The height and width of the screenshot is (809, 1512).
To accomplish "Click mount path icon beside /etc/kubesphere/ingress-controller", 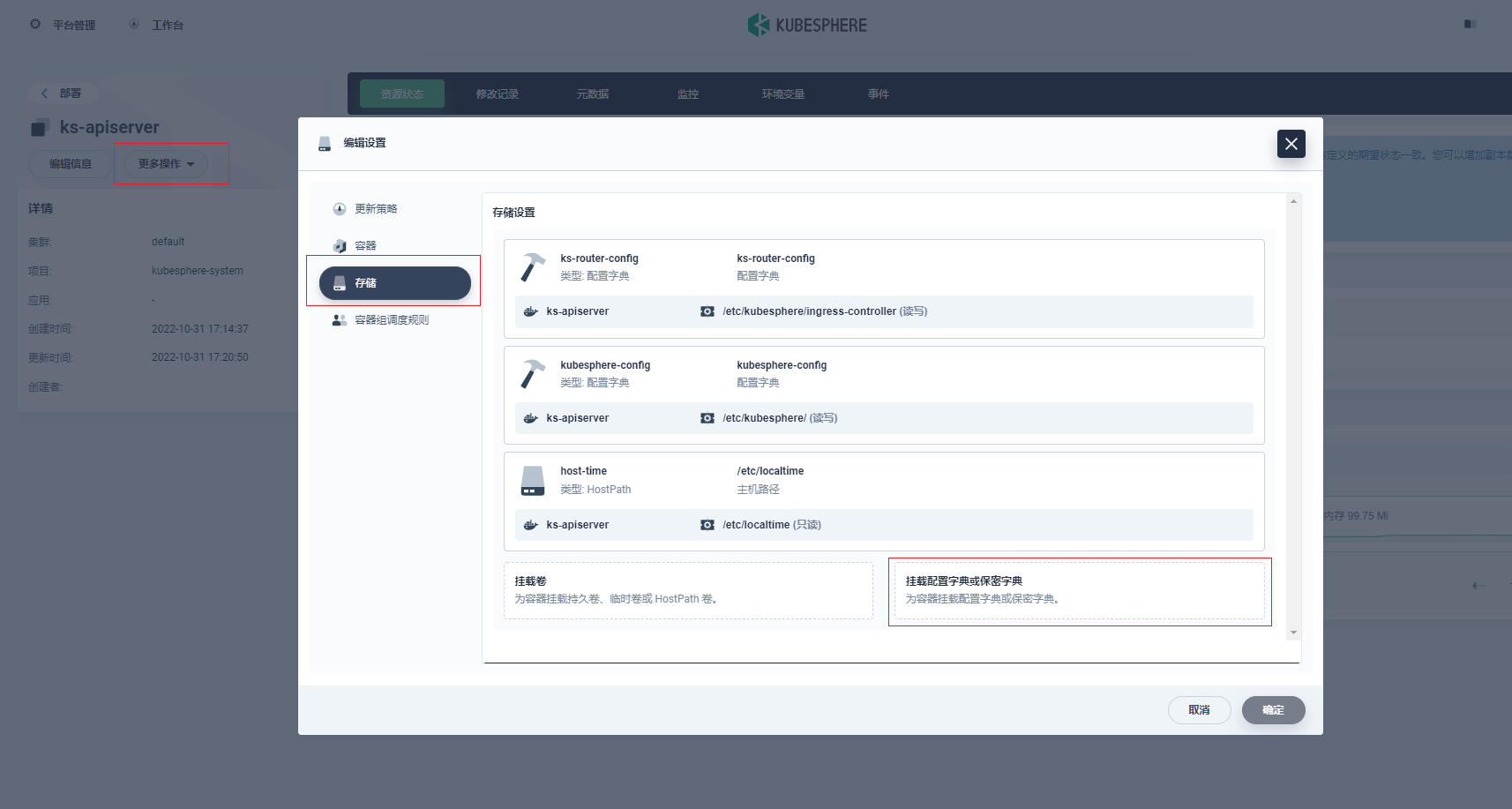I will pyautogui.click(x=707, y=311).
